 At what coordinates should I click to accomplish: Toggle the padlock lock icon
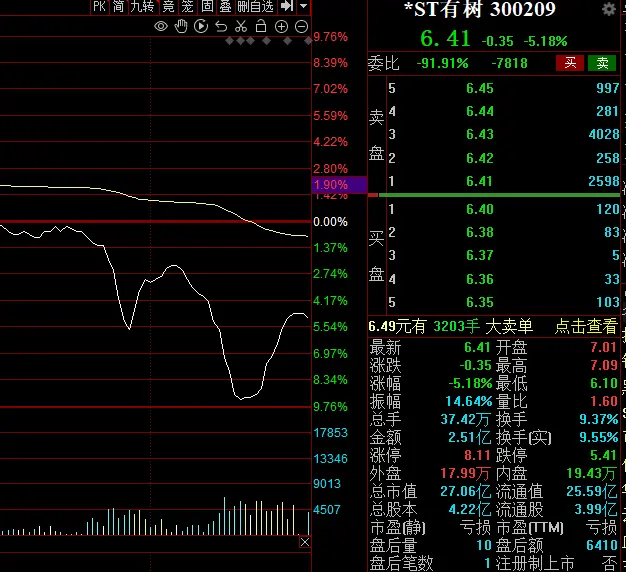(x=261, y=26)
